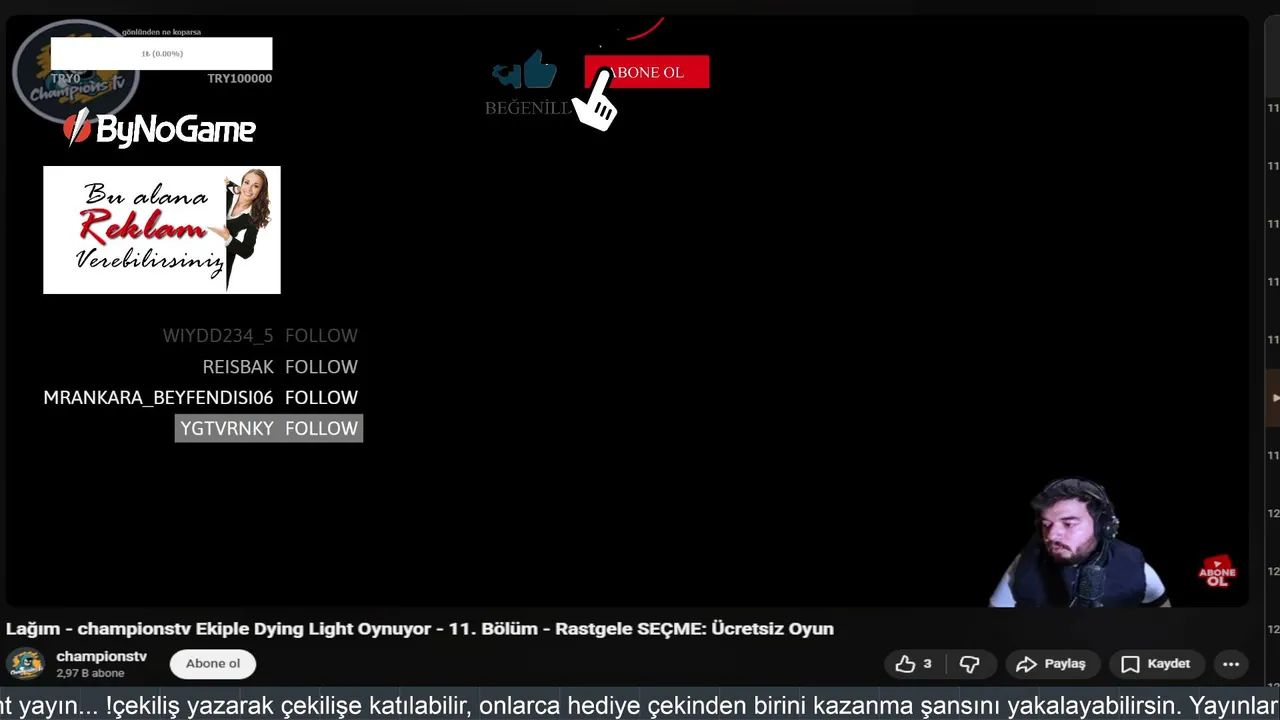Click the 2,97 B abone subscriber count
The image size is (1280, 720).
coord(90,674)
